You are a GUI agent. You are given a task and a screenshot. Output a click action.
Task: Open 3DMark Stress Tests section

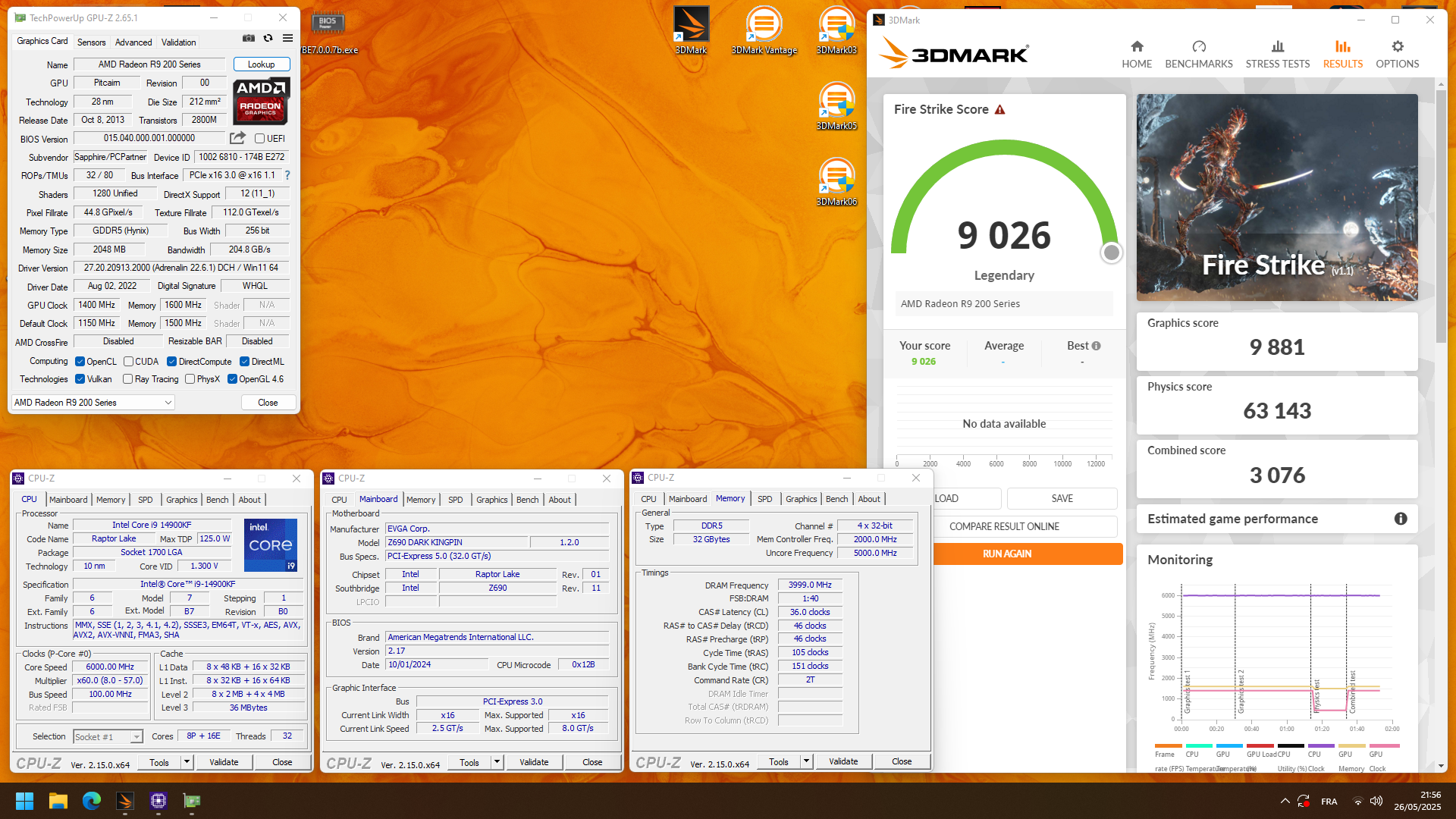point(1278,55)
